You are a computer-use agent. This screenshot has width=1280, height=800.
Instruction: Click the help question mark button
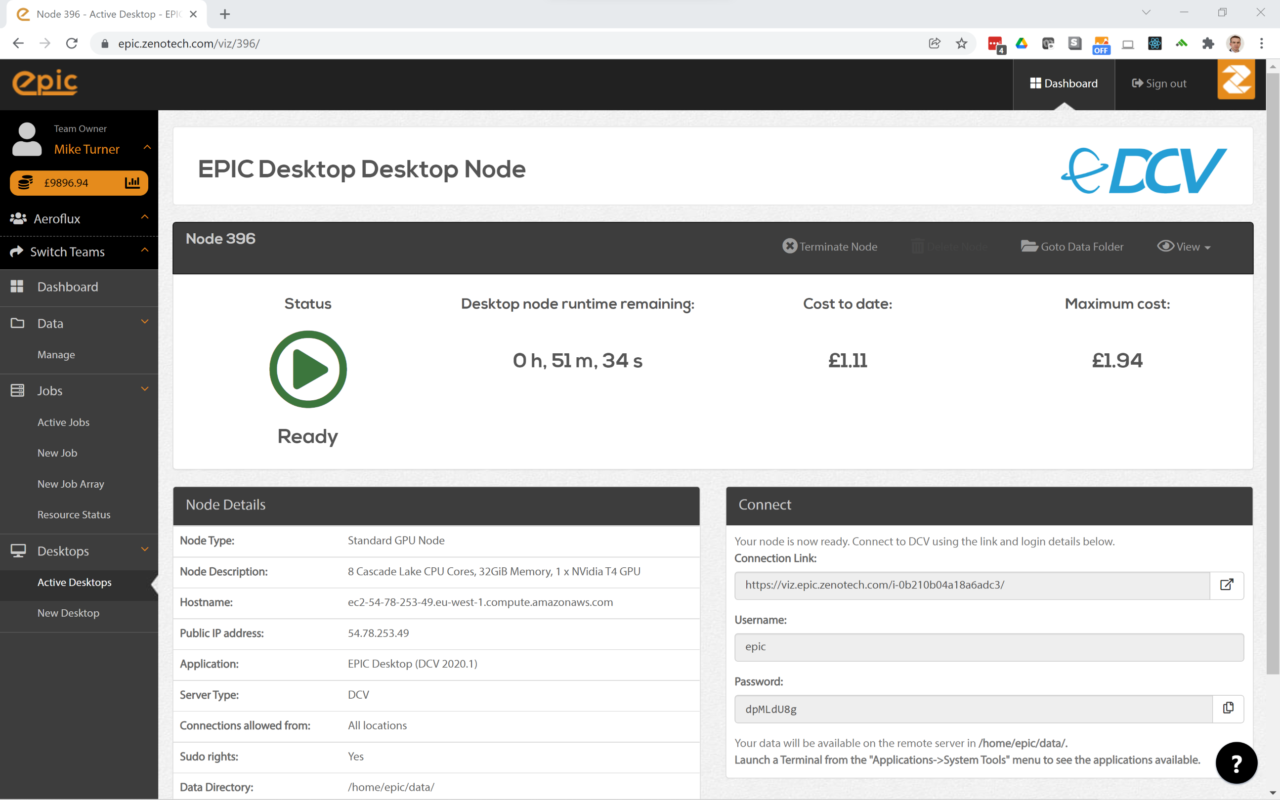click(x=1236, y=764)
